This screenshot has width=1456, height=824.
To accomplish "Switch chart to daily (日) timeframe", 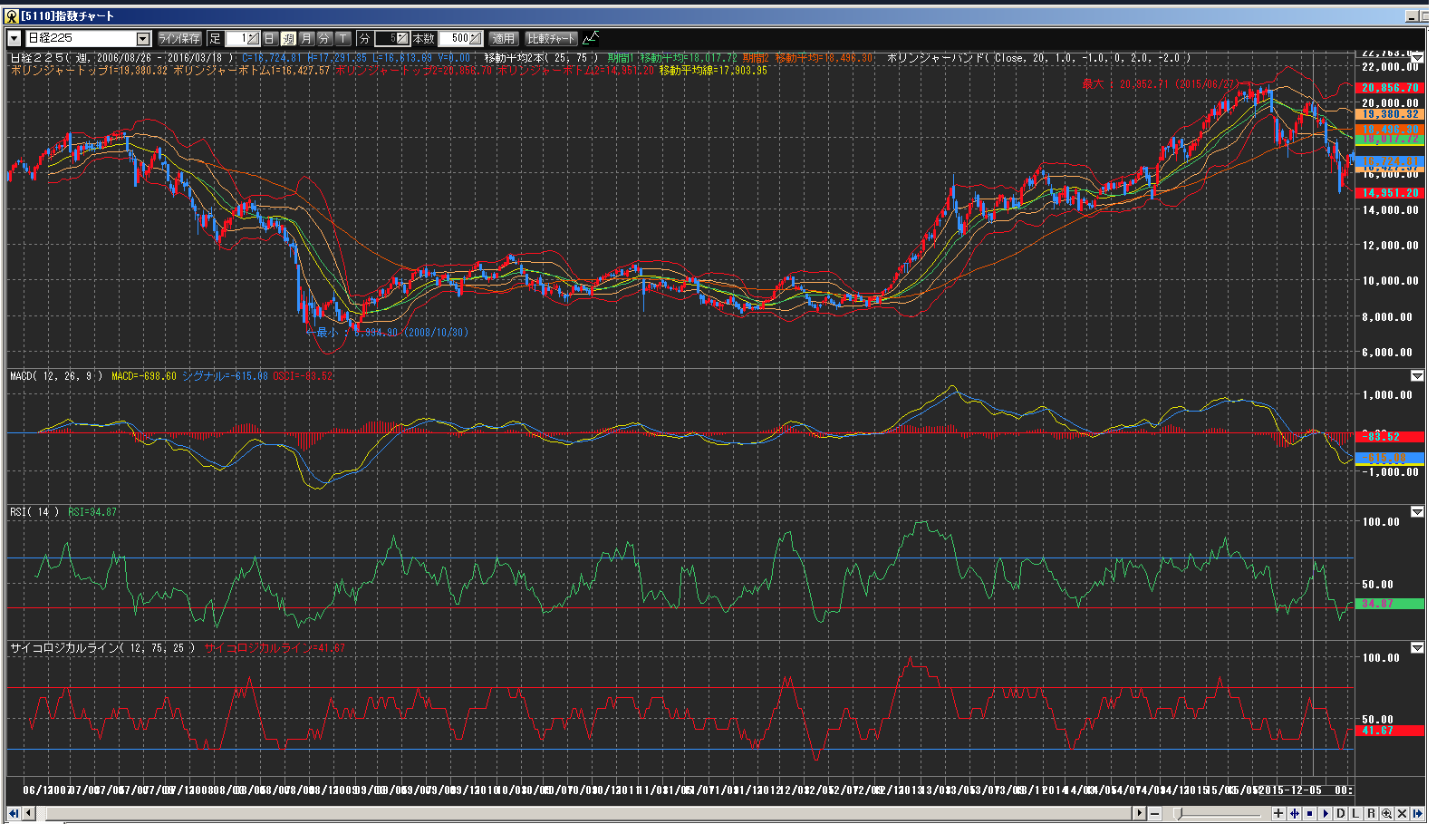I will tap(269, 38).
